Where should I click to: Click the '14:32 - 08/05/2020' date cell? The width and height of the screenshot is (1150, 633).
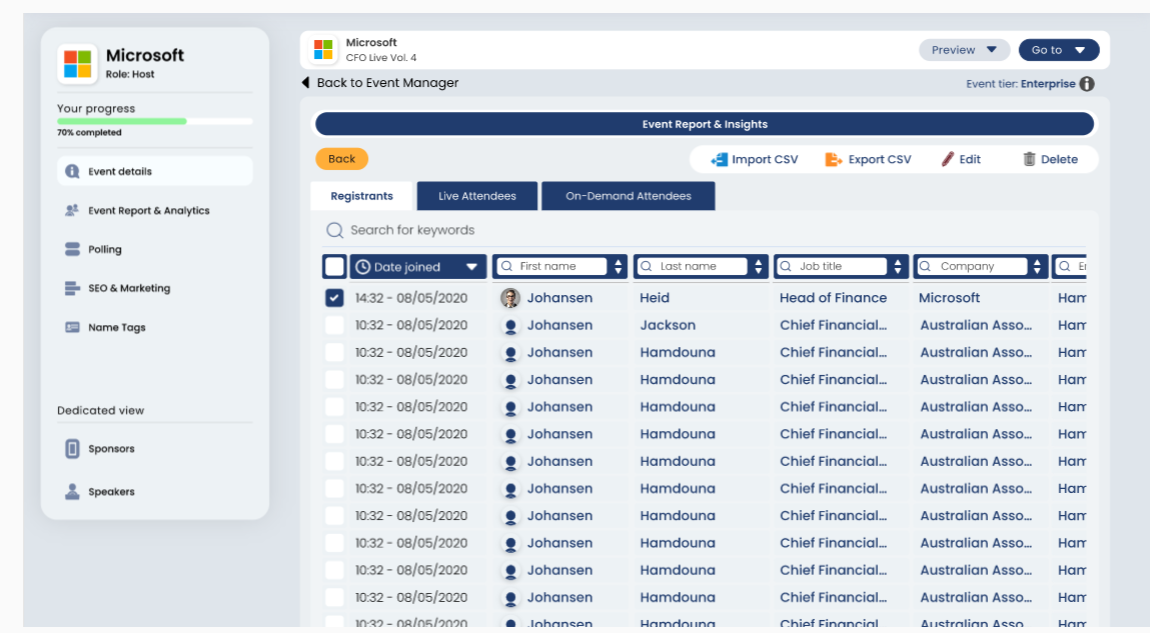pos(411,298)
